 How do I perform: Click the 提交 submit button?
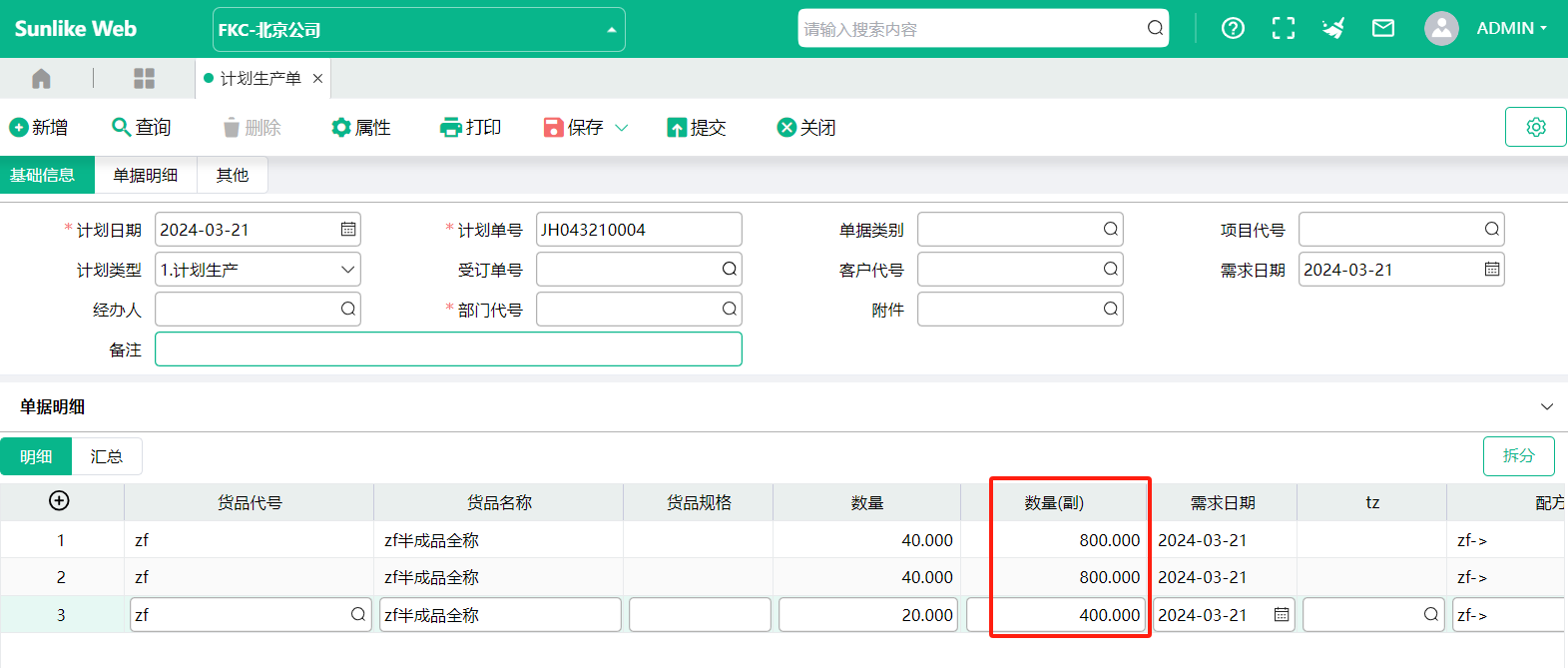[x=696, y=128]
